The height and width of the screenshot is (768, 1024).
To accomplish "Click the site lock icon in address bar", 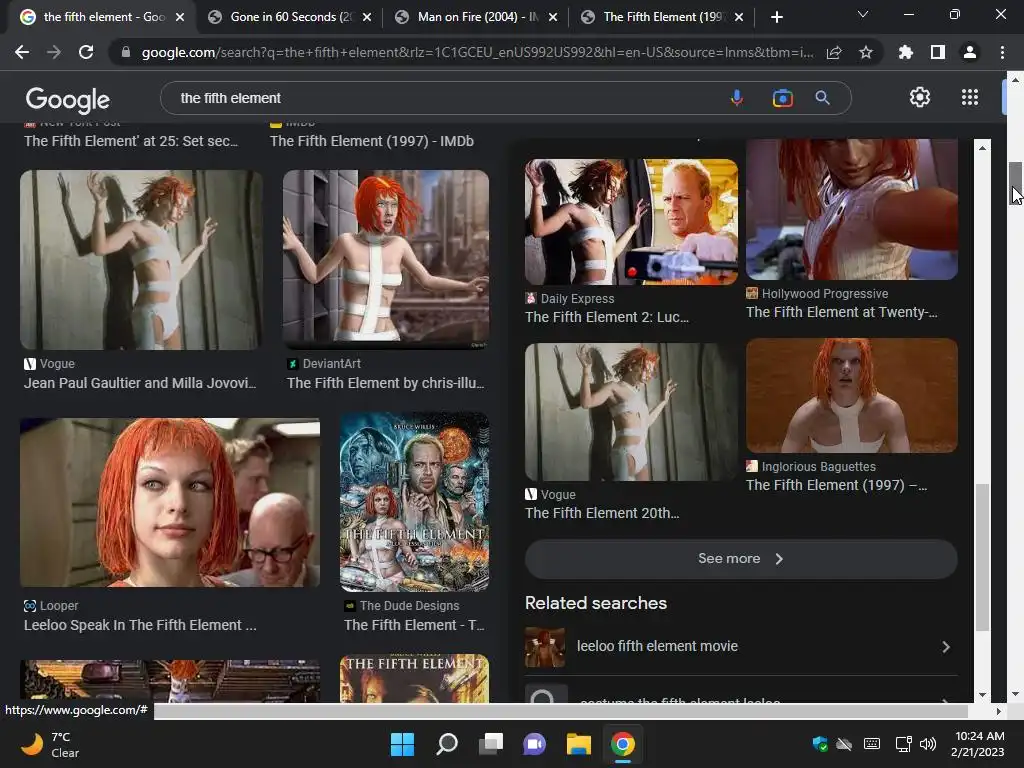I will click(126, 52).
